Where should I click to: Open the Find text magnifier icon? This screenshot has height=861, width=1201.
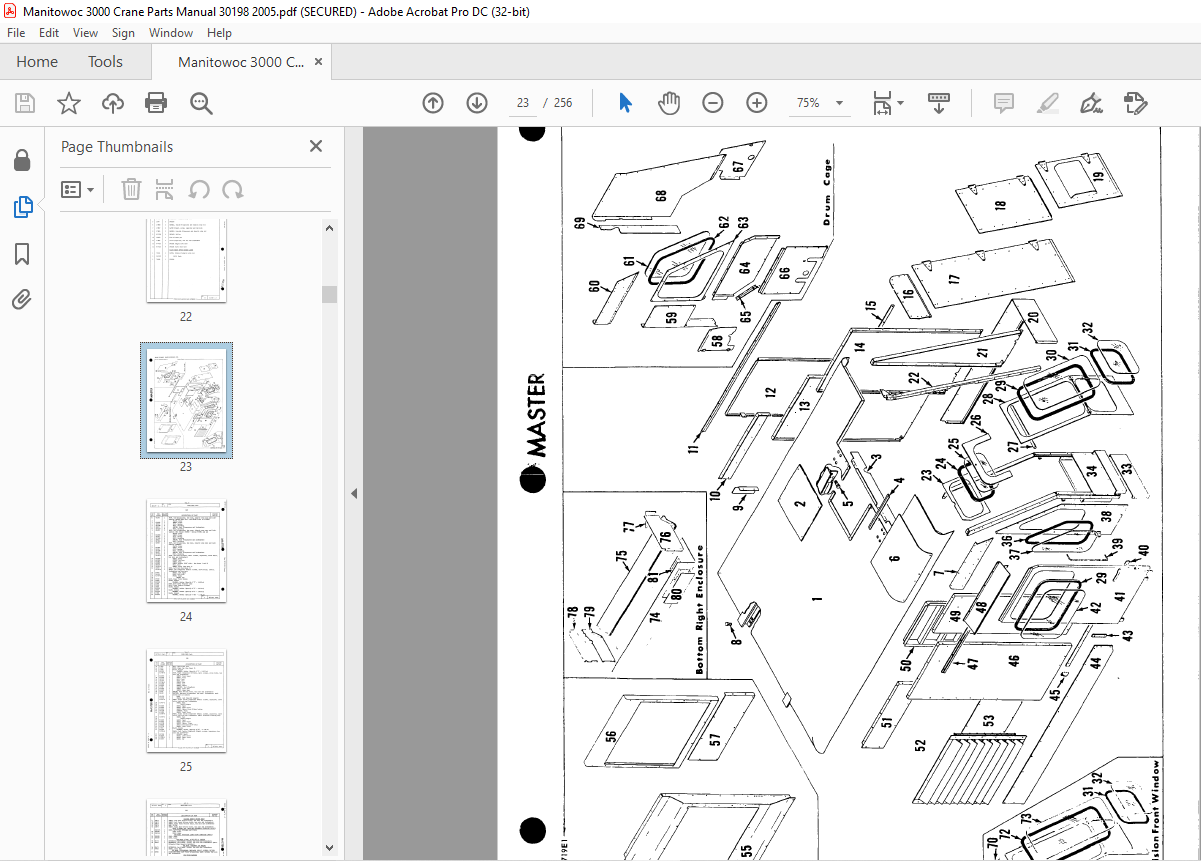click(201, 103)
